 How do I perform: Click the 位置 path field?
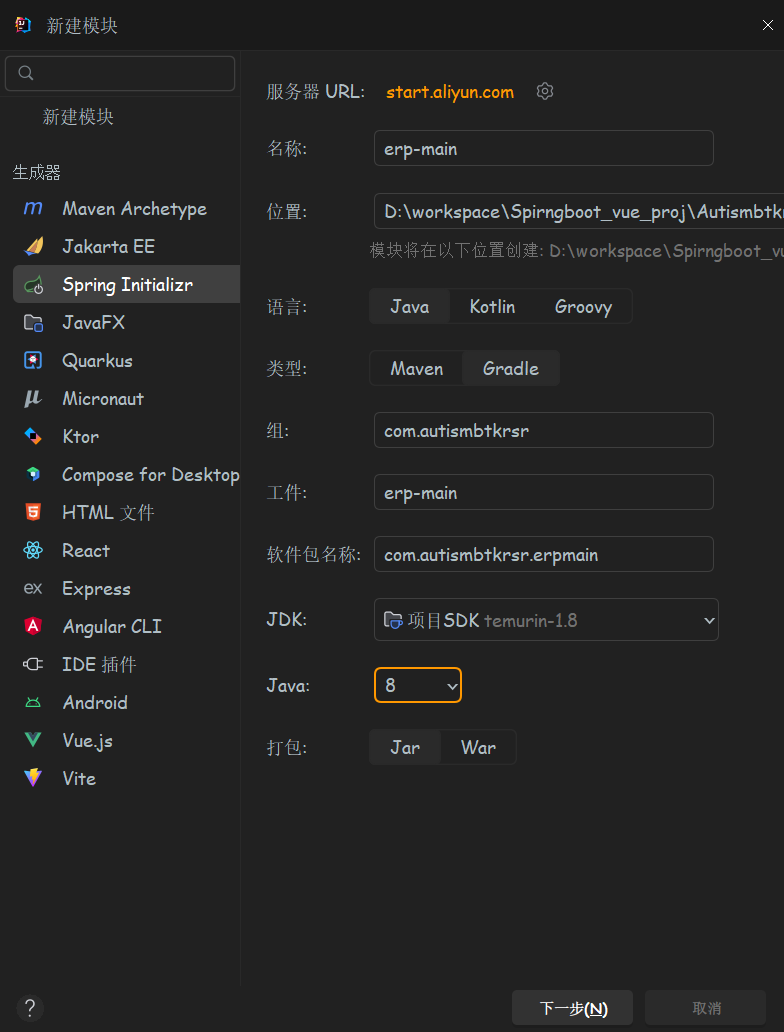(x=579, y=211)
